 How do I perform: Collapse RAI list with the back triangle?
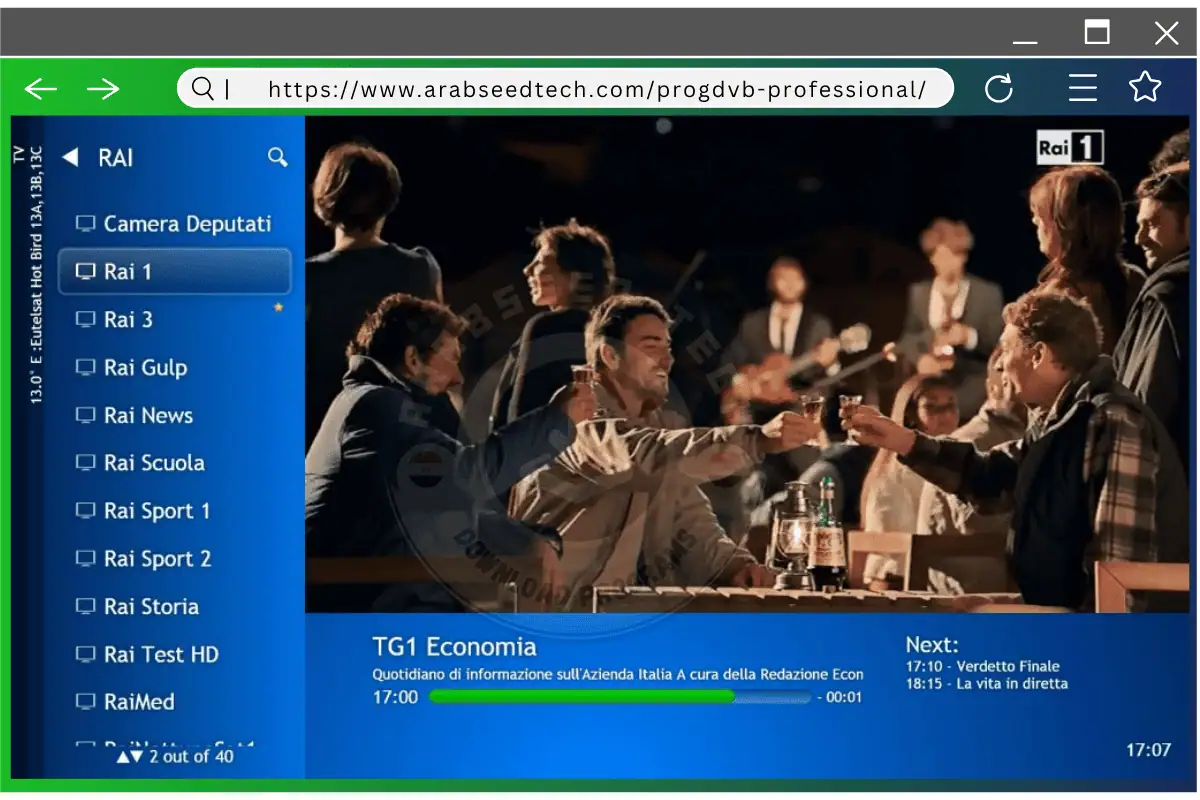pyautogui.click(x=70, y=157)
